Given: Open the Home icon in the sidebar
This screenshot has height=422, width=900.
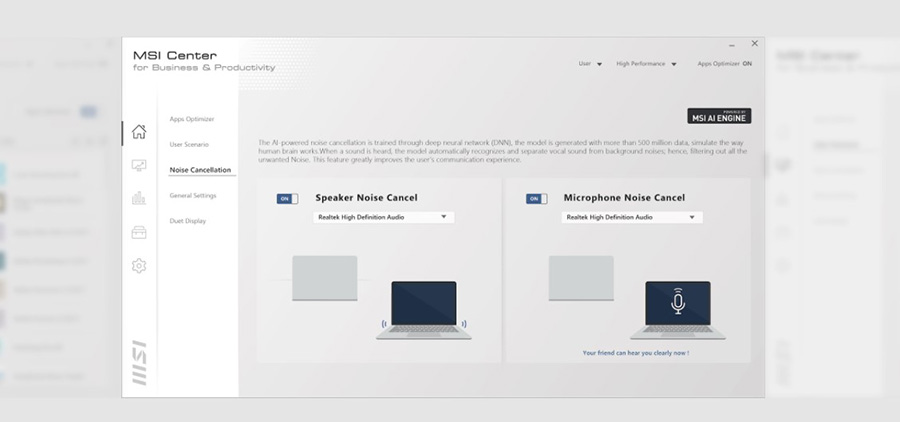Looking at the screenshot, I should tap(139, 131).
